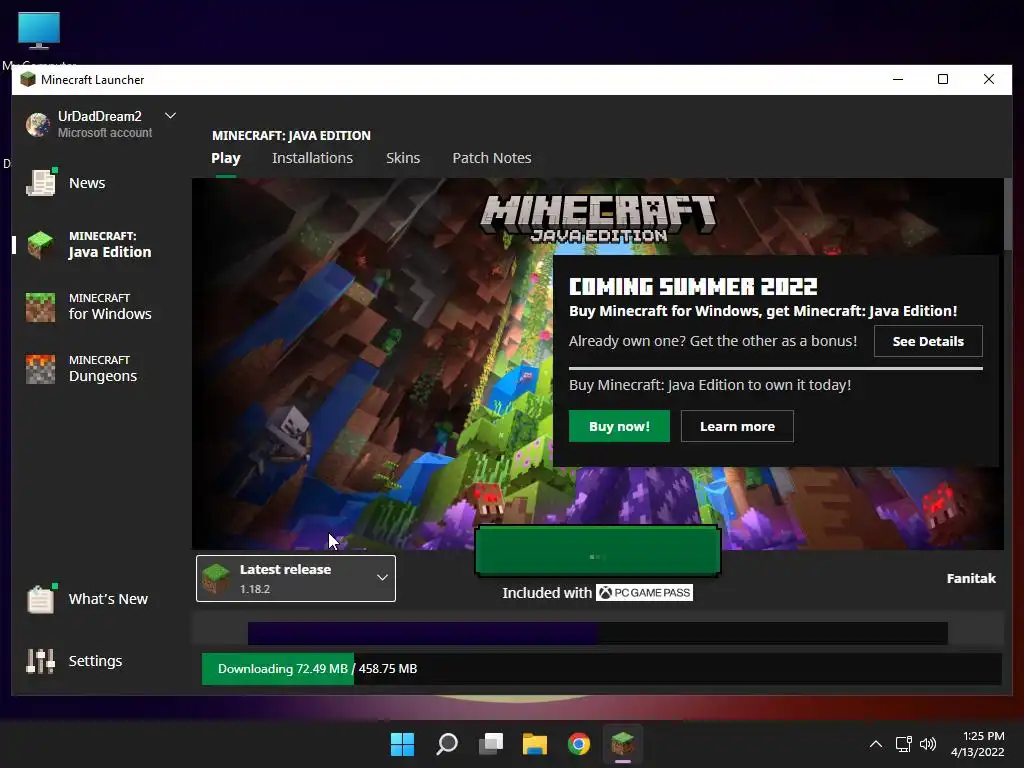Viewport: 1024px width, 768px height.
Task: Click Microsoft account label
Action: [104, 133]
